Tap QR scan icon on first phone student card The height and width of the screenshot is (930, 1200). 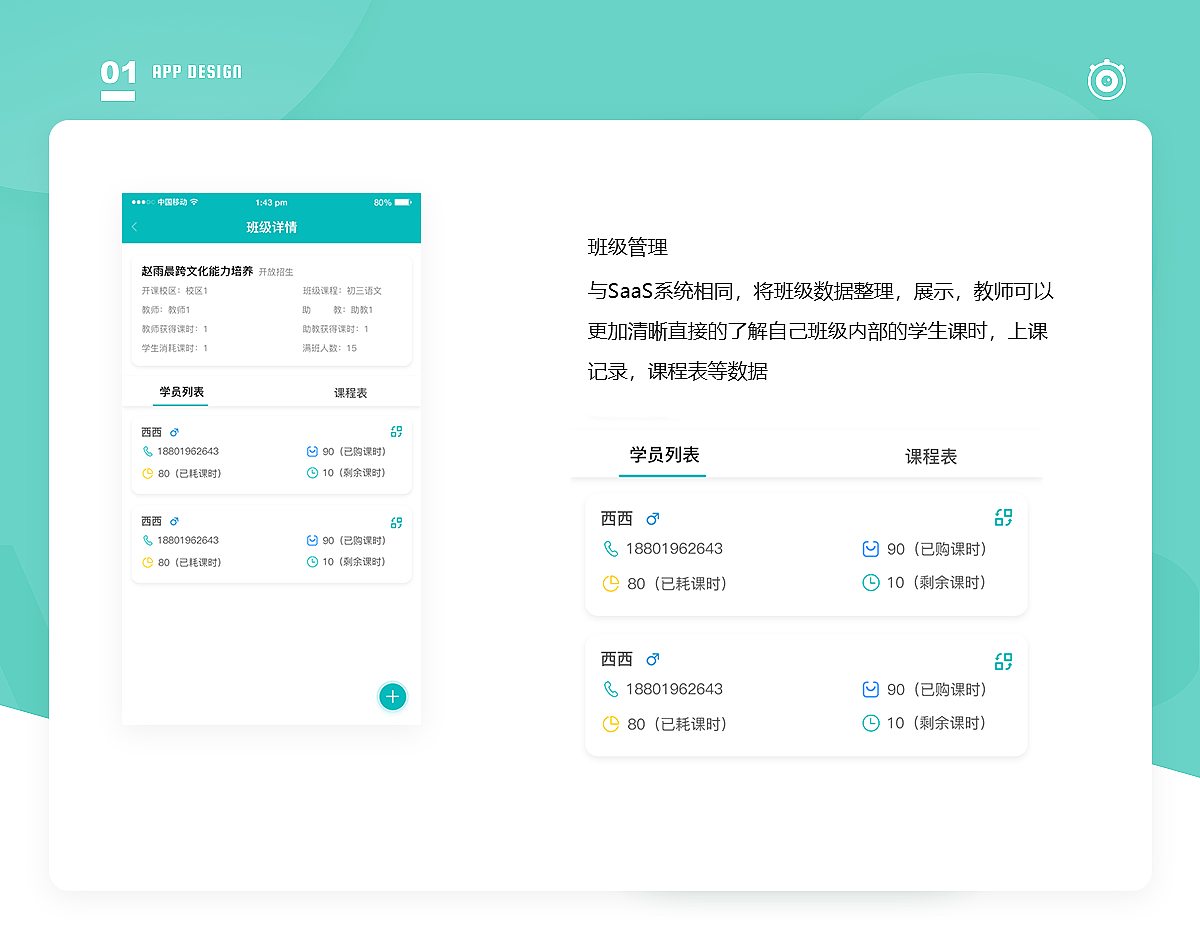pos(396,432)
